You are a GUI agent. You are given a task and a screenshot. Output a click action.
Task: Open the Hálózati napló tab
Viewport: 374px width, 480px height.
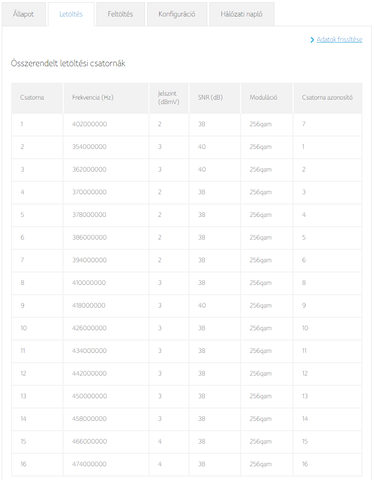[x=241, y=14]
